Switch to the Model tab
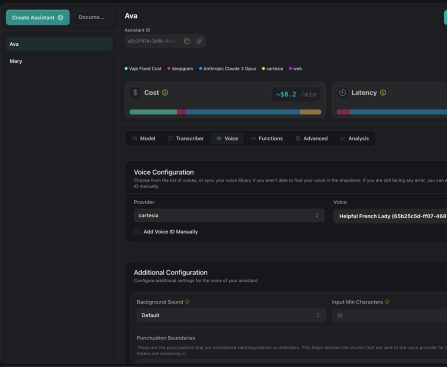Viewport: 447px width, 367px height. point(144,139)
